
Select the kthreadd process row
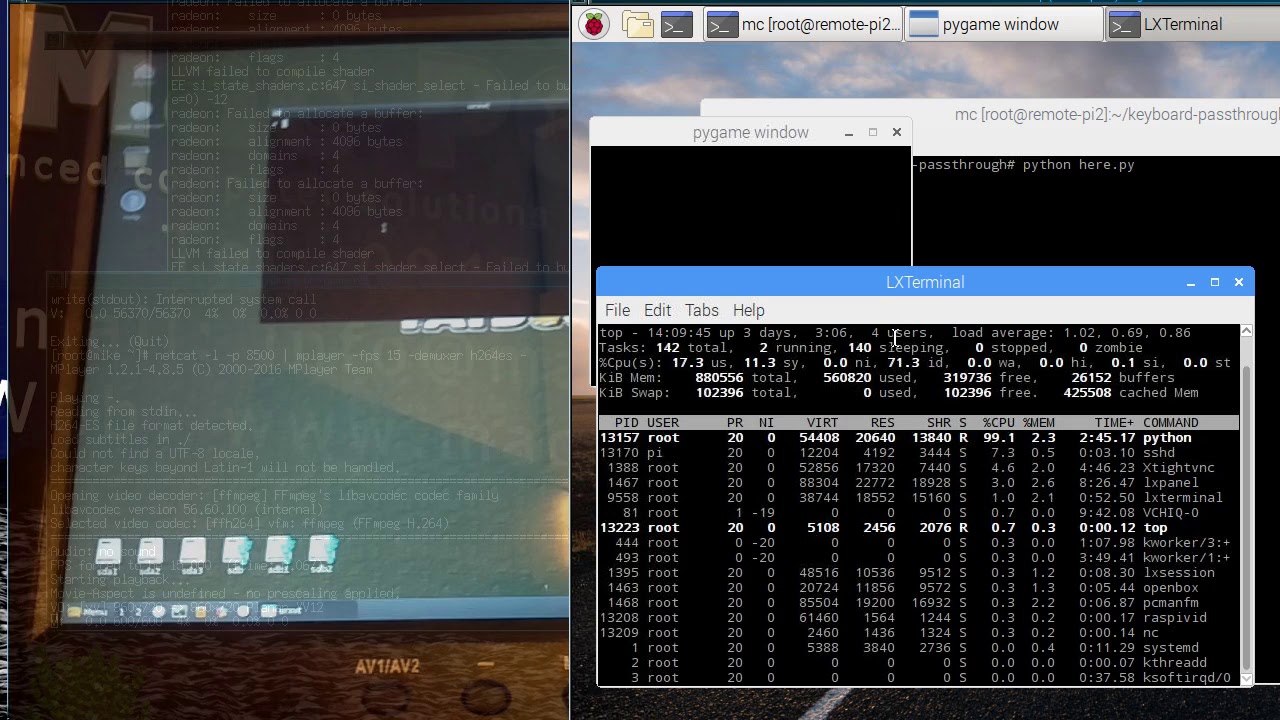pos(919,662)
